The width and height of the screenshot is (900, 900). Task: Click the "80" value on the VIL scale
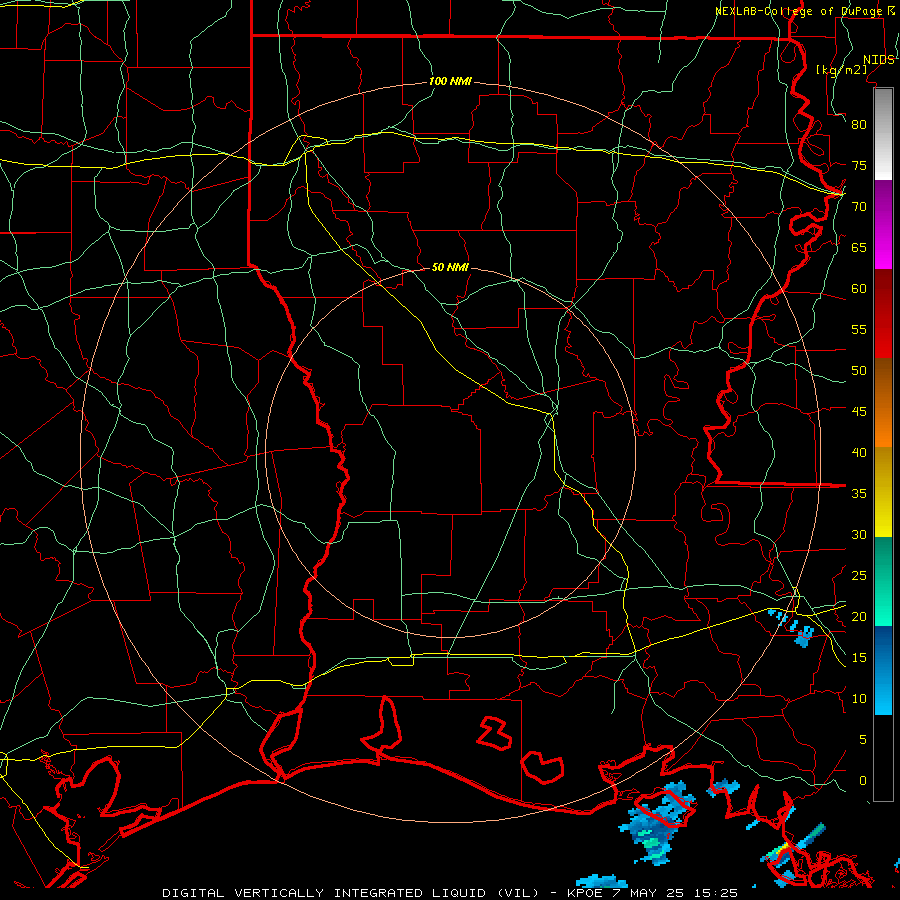[859, 125]
